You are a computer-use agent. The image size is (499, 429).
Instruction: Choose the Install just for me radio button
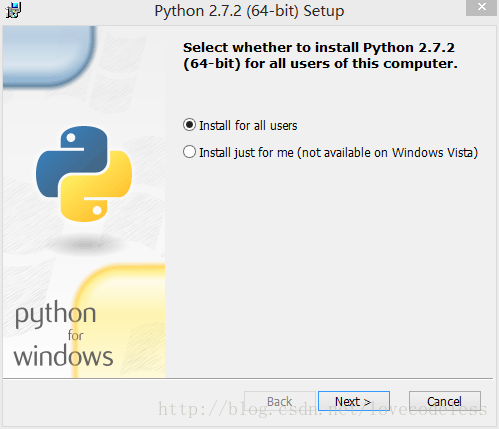click(189, 152)
